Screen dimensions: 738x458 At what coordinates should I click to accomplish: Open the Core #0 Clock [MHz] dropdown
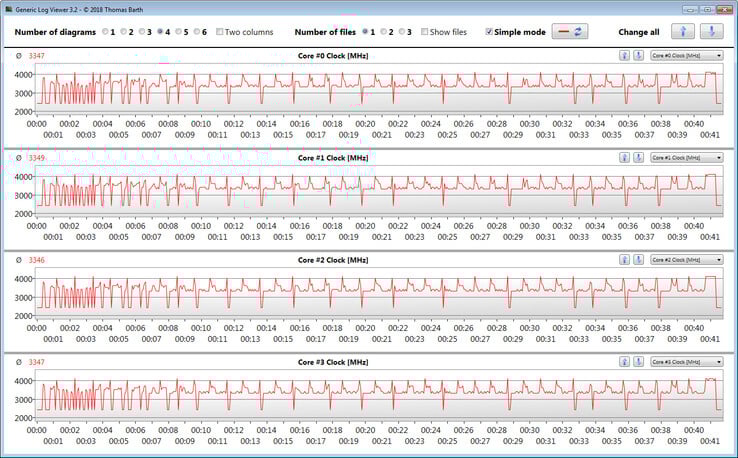[687, 56]
